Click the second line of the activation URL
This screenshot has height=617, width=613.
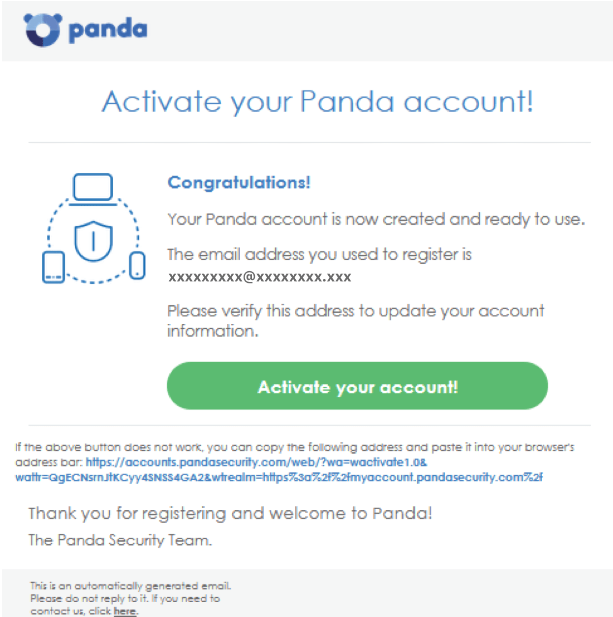point(279,477)
